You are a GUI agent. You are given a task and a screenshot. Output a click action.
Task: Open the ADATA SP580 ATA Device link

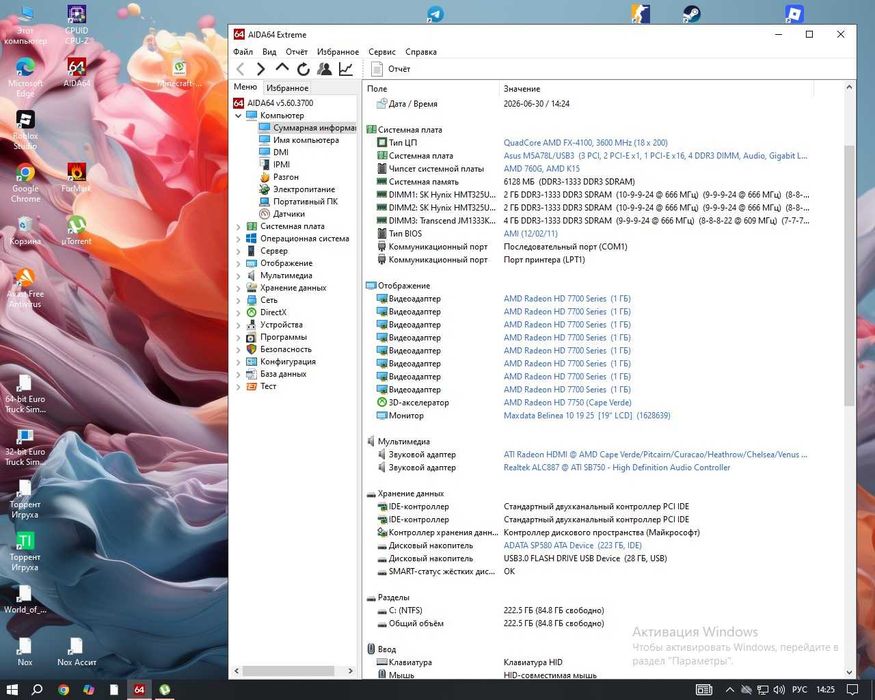(573, 545)
